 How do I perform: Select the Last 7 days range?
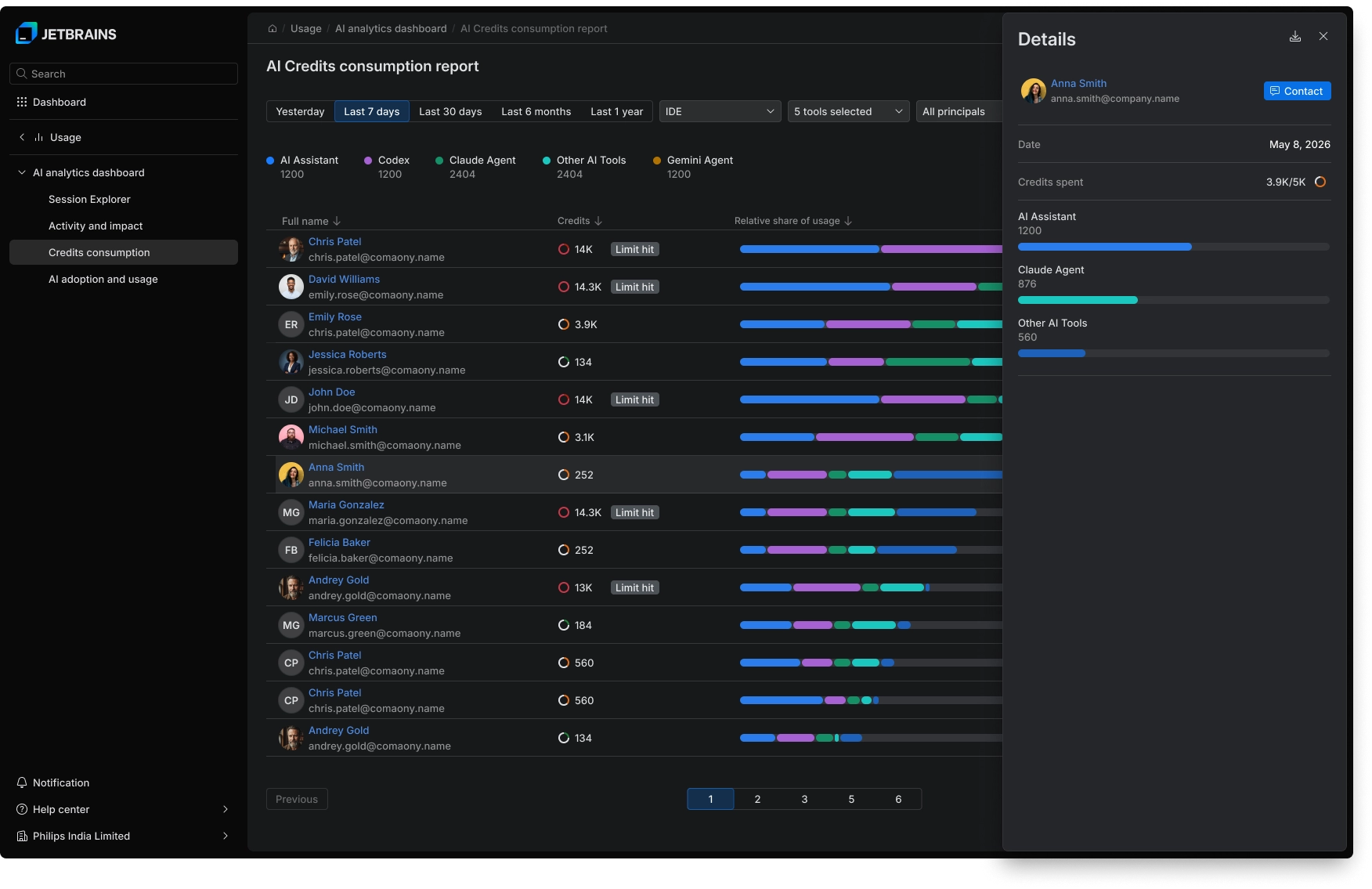tap(372, 112)
